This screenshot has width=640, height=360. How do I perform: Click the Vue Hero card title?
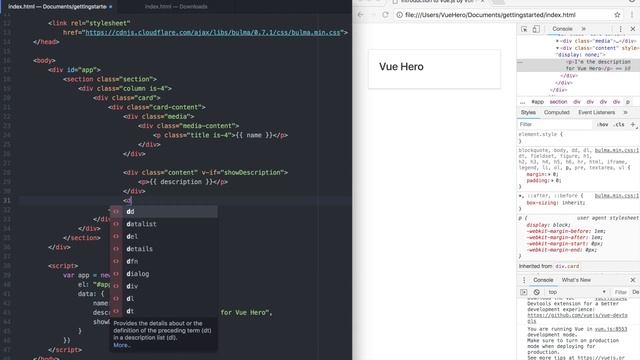401,67
